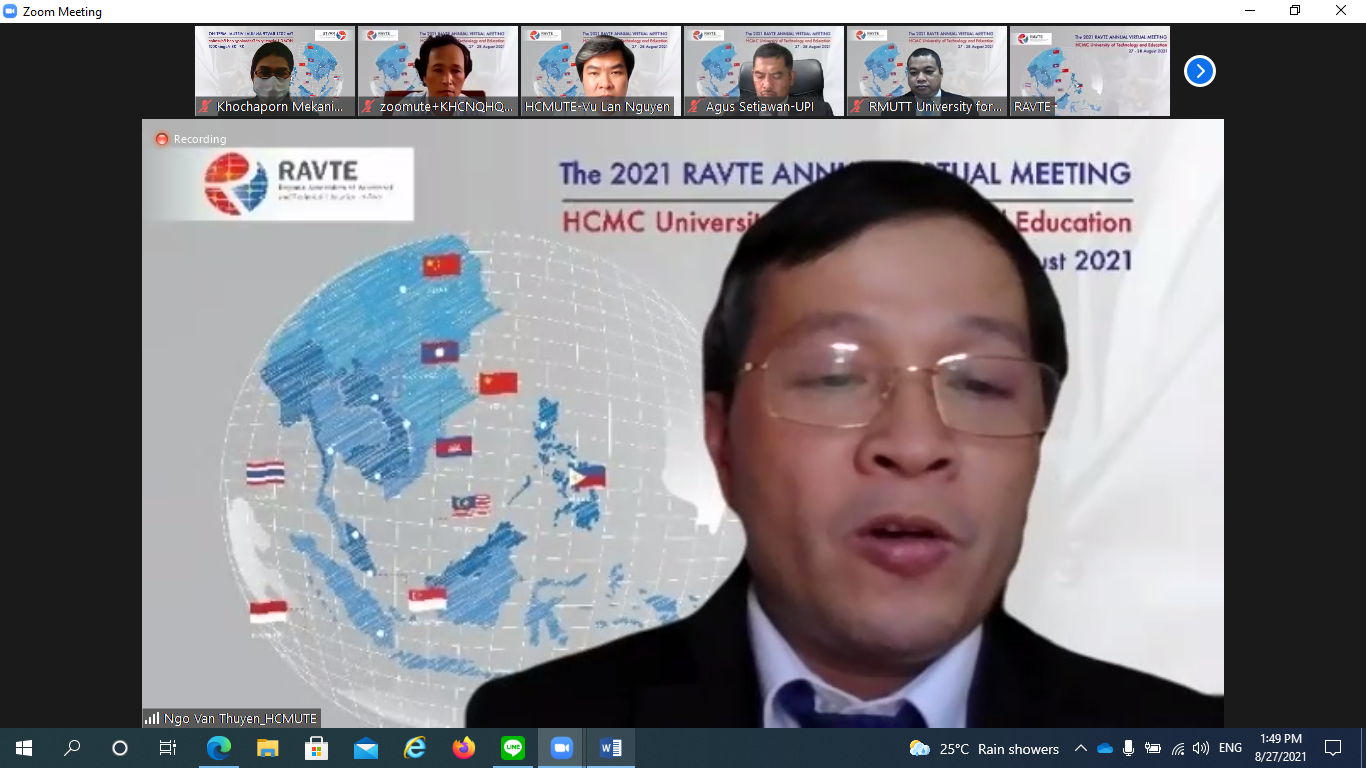Image resolution: width=1366 pixels, height=768 pixels.
Task: Select Khochaporn Mekani participant video thumbnail
Action: (x=275, y=71)
